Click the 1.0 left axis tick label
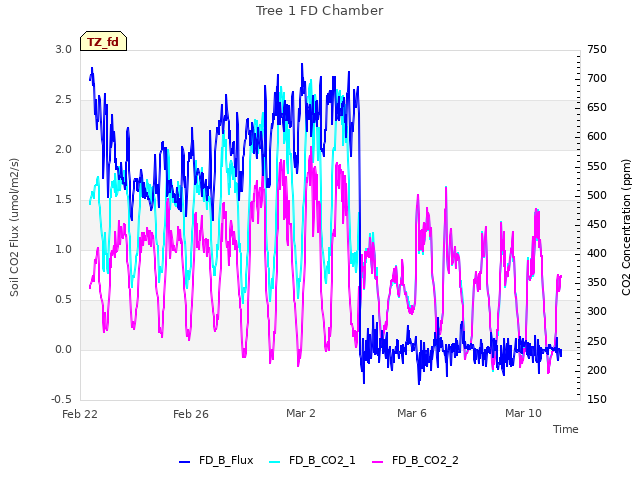Screen dimensions: 640x480 point(64,249)
